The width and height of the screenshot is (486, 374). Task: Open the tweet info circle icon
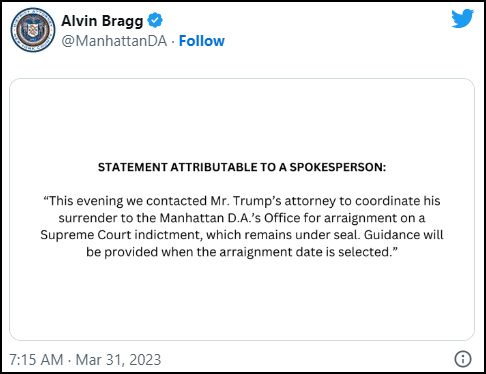point(463,359)
